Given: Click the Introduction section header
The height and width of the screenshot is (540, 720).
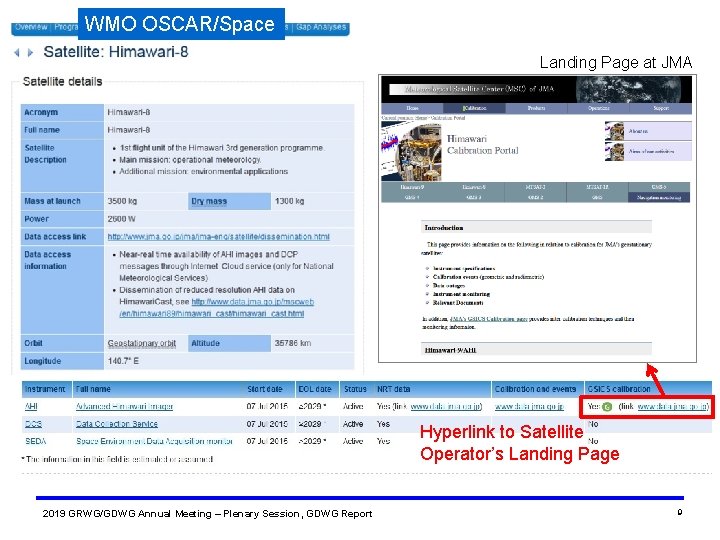Looking at the screenshot, I should (x=536, y=228).
